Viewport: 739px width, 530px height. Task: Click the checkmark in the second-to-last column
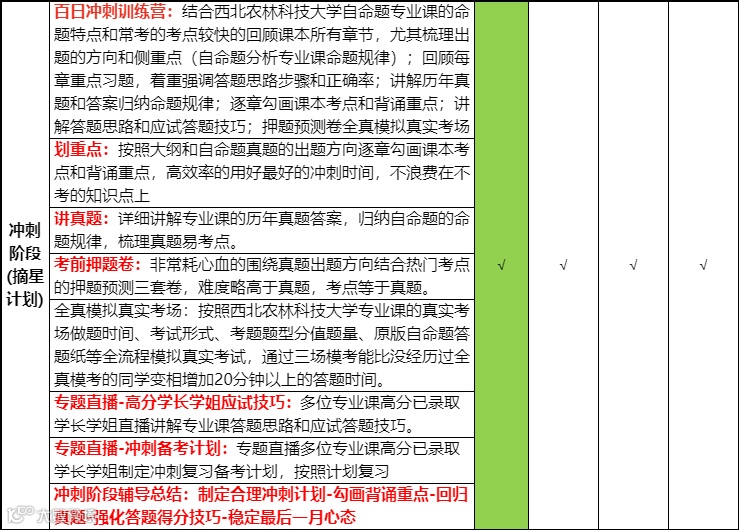633,265
